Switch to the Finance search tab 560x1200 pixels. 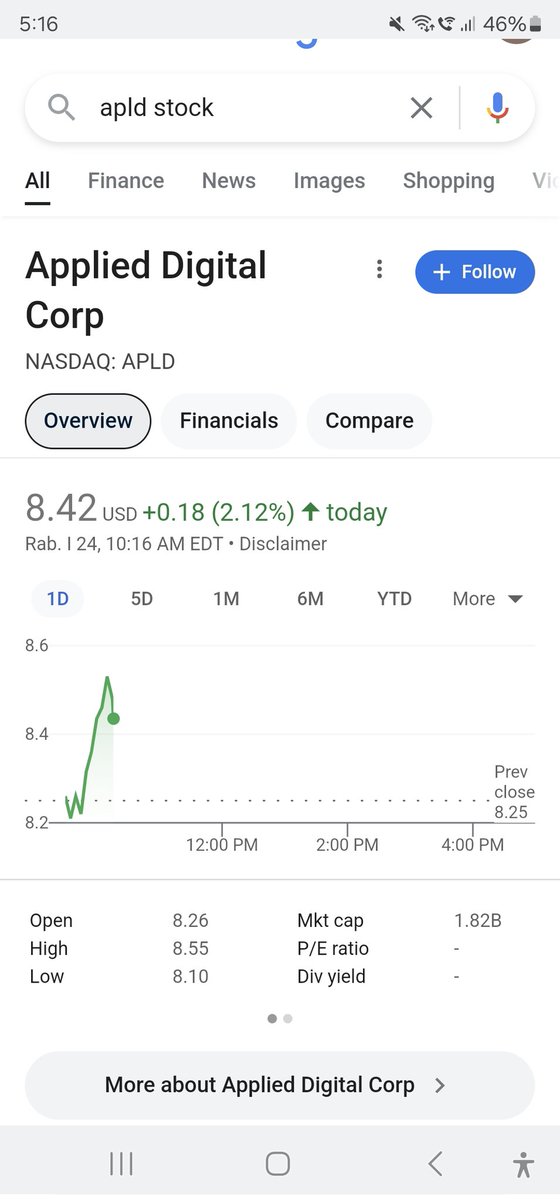[x=126, y=181]
